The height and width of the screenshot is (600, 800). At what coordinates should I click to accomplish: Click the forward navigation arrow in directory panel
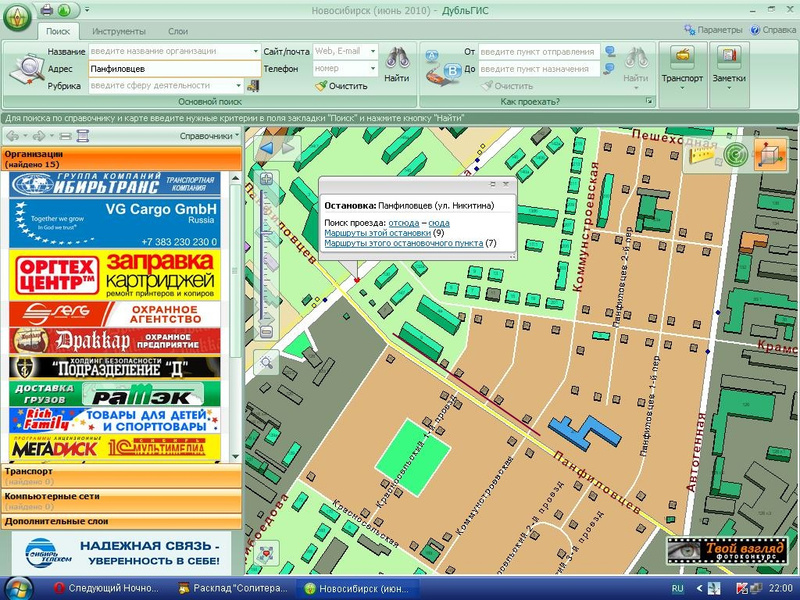click(38, 136)
